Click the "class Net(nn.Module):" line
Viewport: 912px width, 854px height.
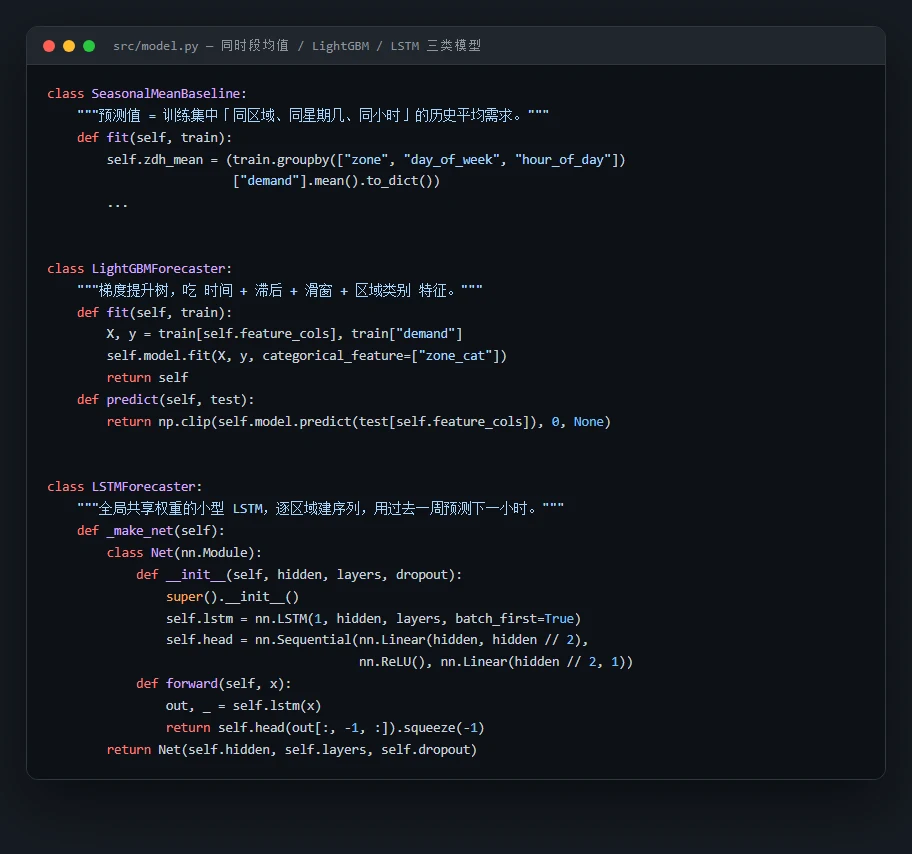[184, 553]
